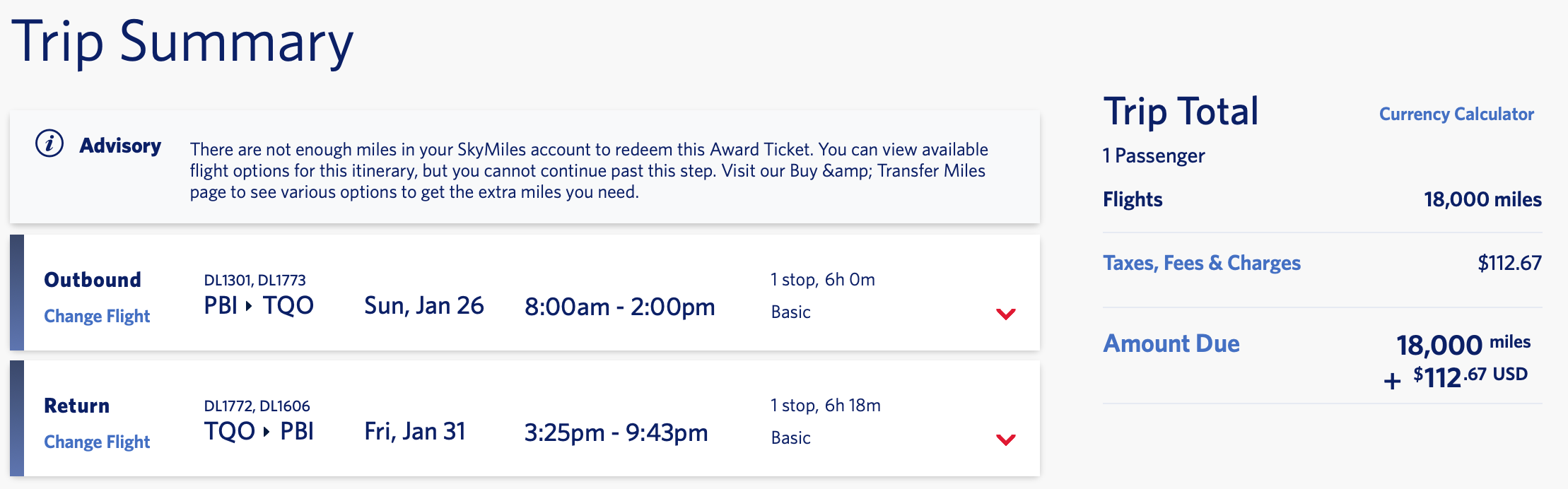Select the outbound date Sun, Jan 26
Screen dimensions: 1568x489
click(x=423, y=306)
